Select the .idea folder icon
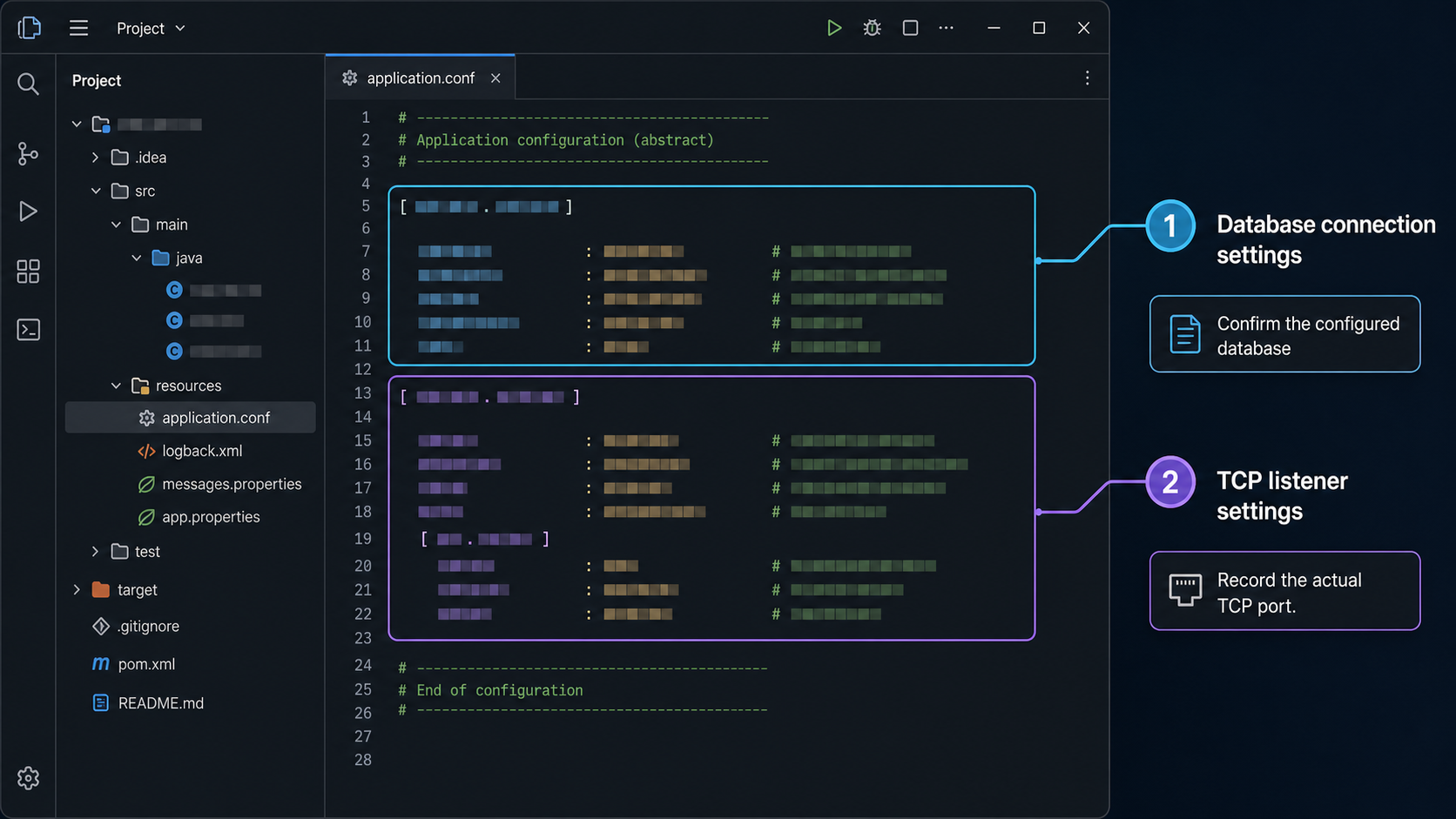Screen dimensions: 1456x819 pyautogui.click(x=120, y=158)
